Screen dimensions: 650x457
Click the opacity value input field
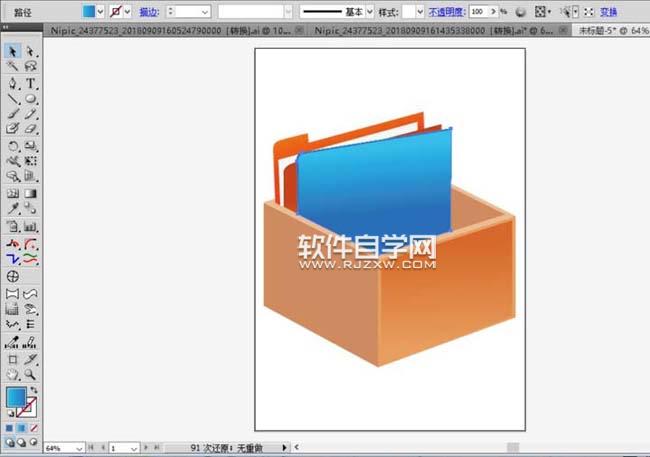[479, 12]
